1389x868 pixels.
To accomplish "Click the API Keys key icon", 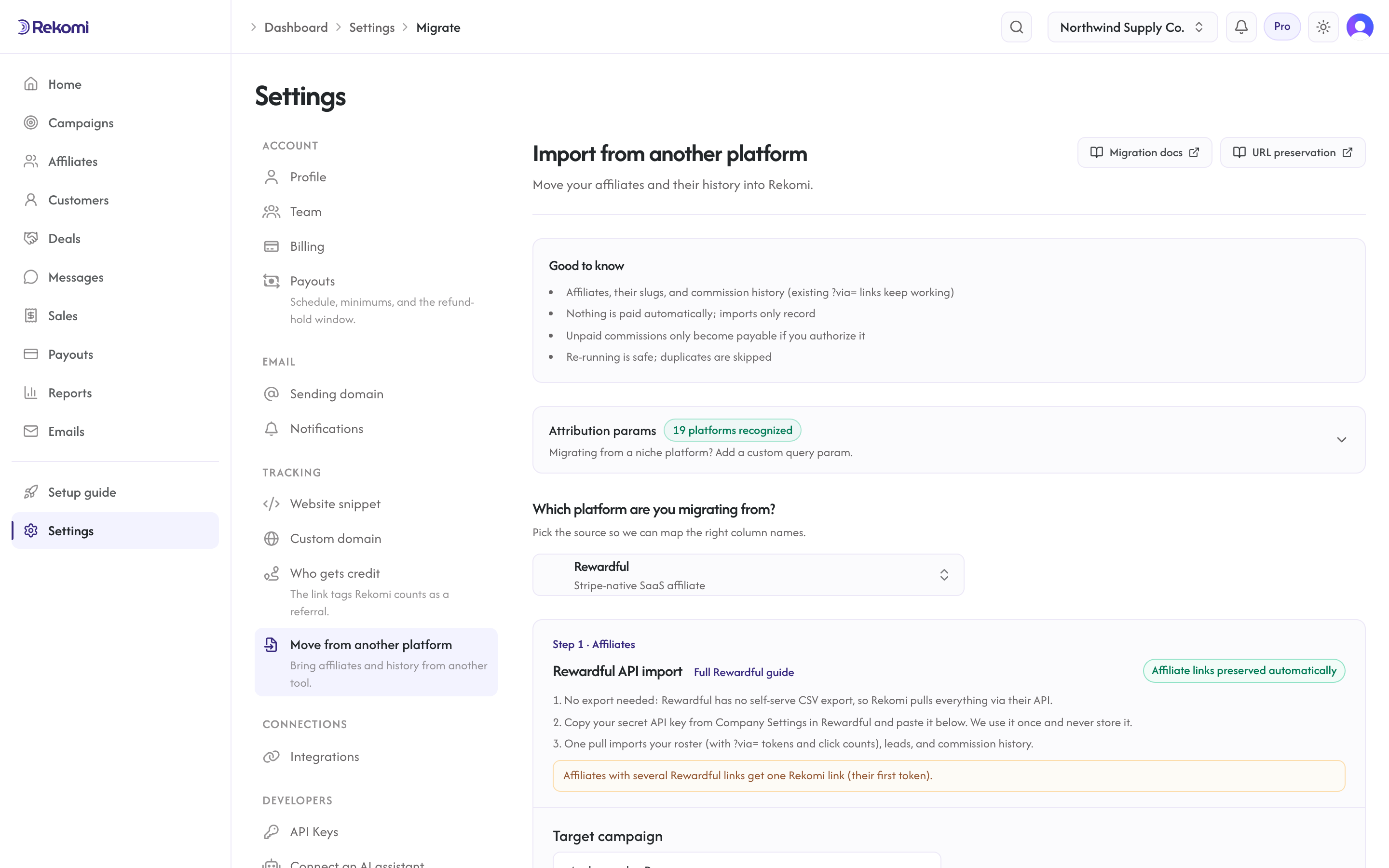I will 272,831.
